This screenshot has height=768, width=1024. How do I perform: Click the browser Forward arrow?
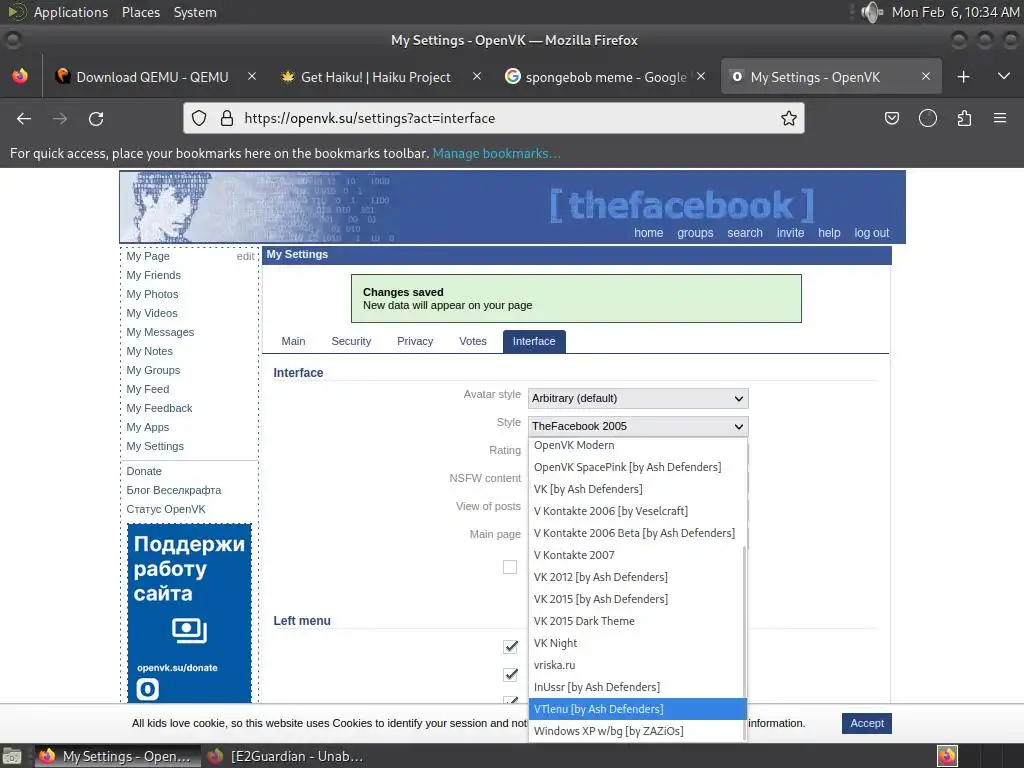(60, 118)
